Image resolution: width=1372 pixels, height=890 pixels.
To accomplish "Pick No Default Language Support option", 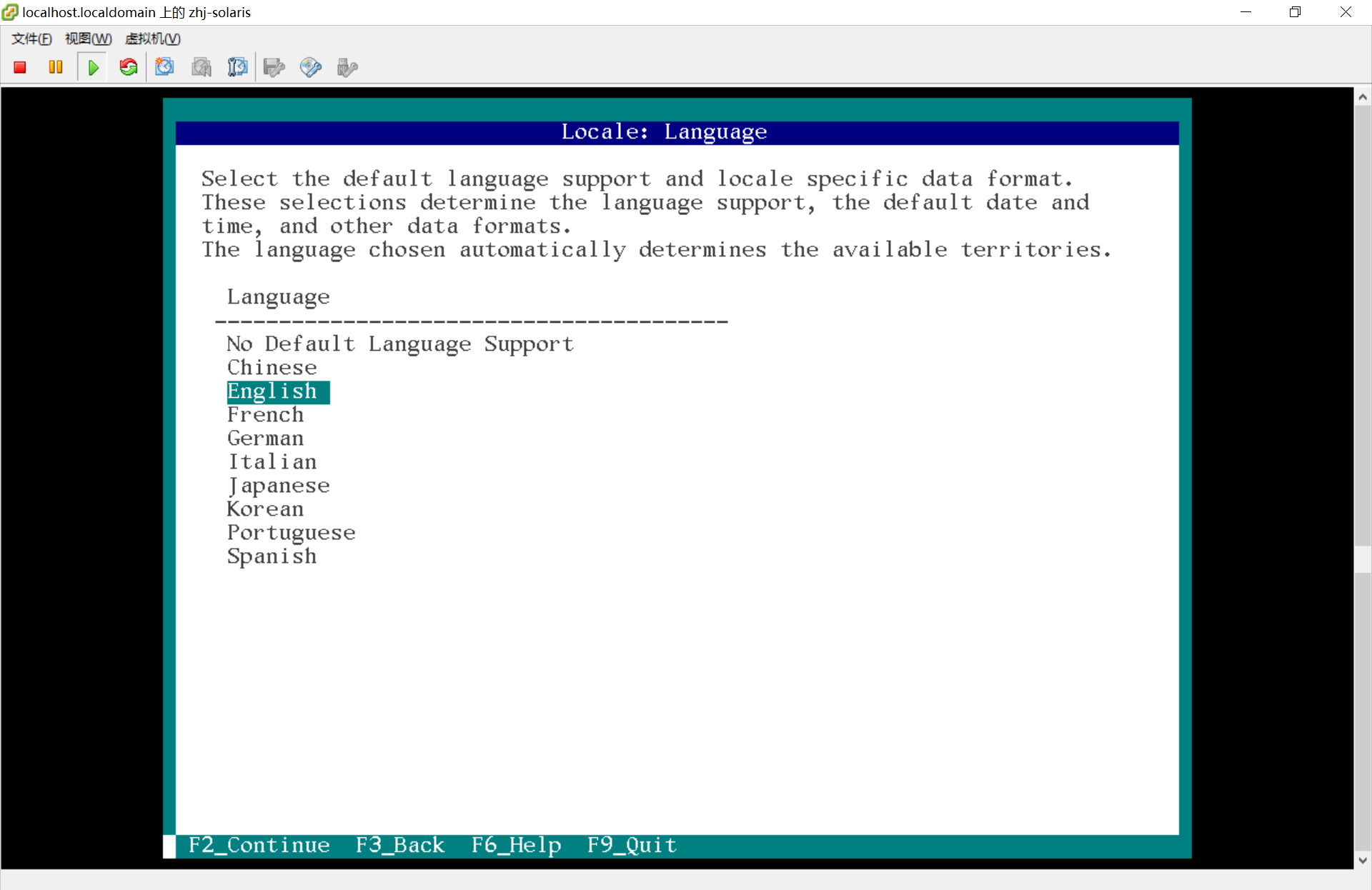I will point(399,344).
